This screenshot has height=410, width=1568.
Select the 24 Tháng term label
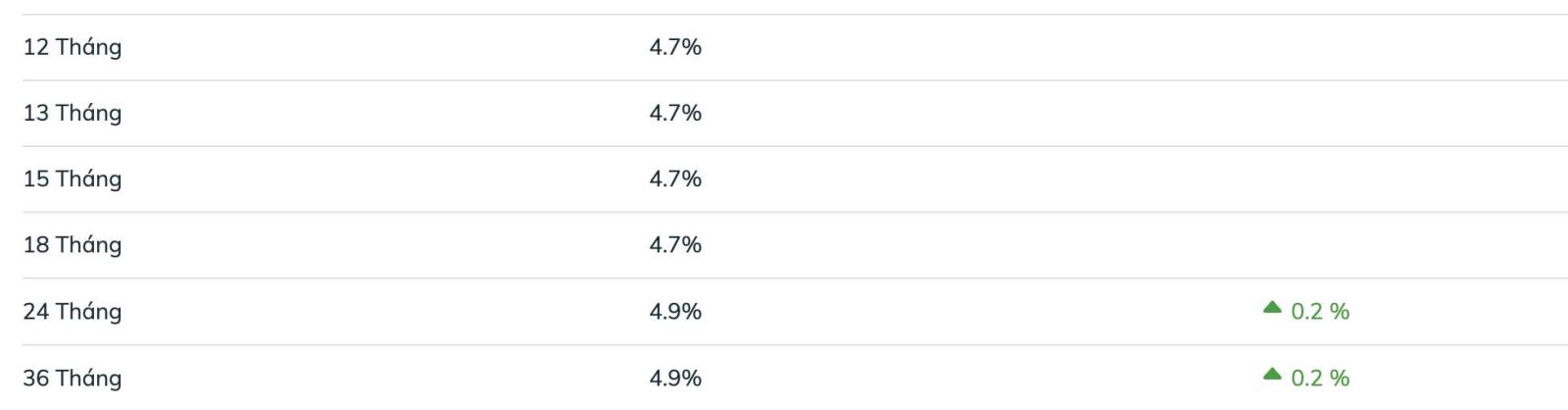73,311
